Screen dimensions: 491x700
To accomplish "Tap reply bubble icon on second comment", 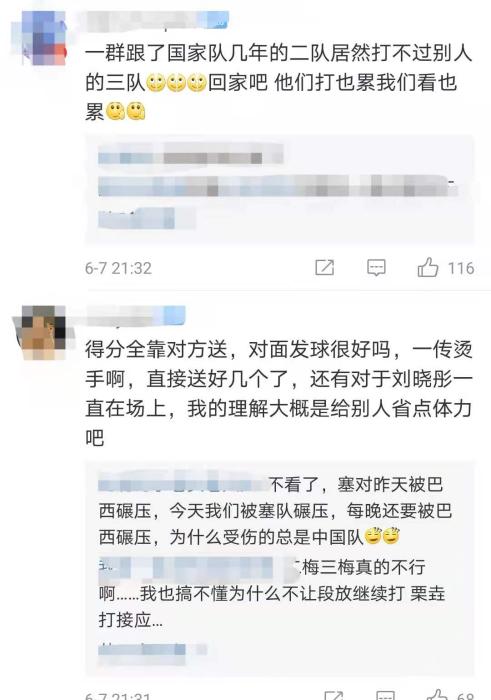I will pyautogui.click(x=385, y=696).
